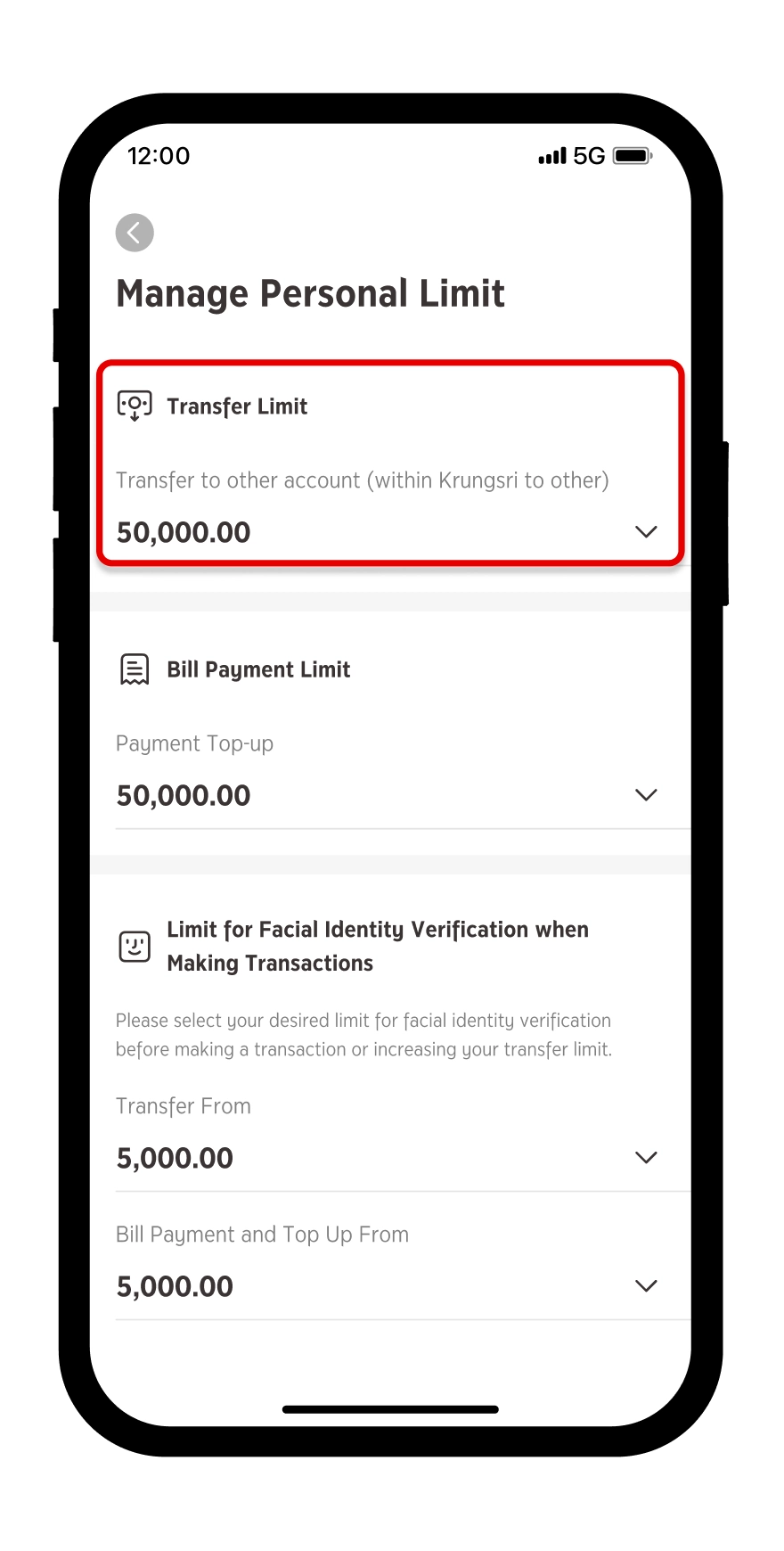Open the Transfer From limit dropdown
This screenshot has width=784, height=1551.
coord(646,1157)
